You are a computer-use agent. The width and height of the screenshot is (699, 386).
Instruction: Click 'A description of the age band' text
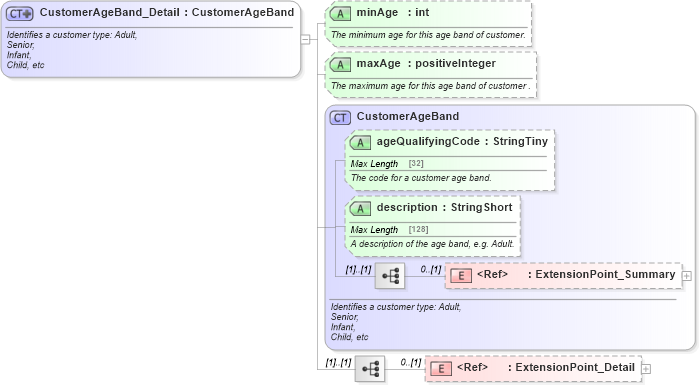432,244
